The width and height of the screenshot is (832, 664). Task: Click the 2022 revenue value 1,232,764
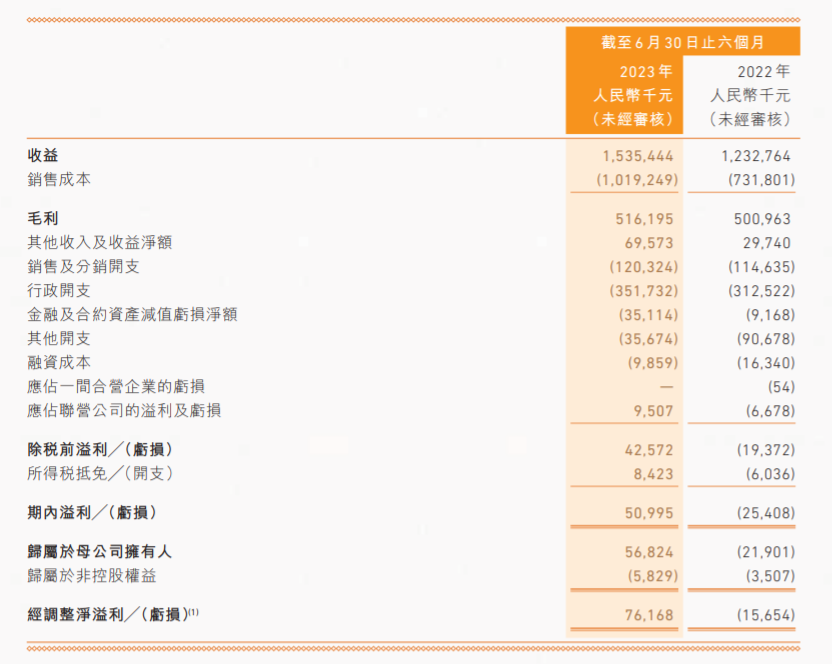click(756, 156)
